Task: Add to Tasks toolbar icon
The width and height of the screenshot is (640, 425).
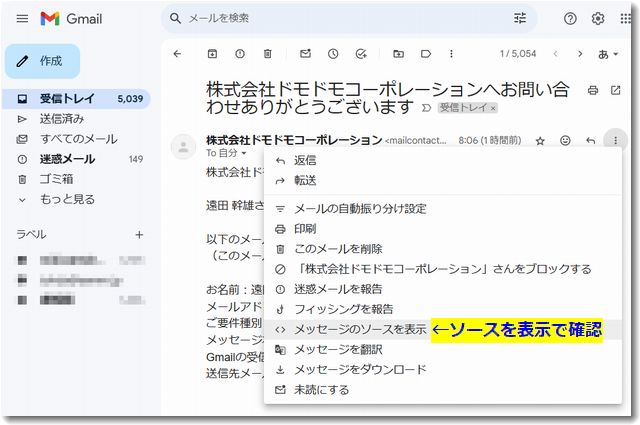Action: click(361, 53)
